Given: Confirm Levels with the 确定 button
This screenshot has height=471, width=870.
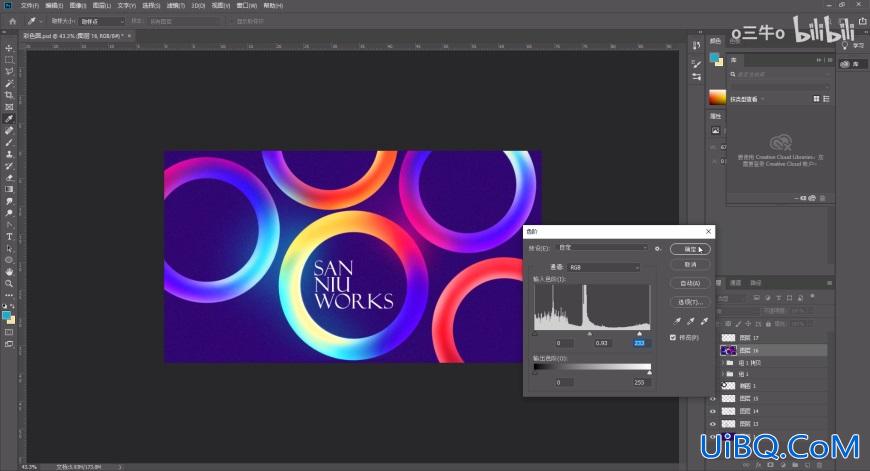Looking at the screenshot, I should 690,249.
